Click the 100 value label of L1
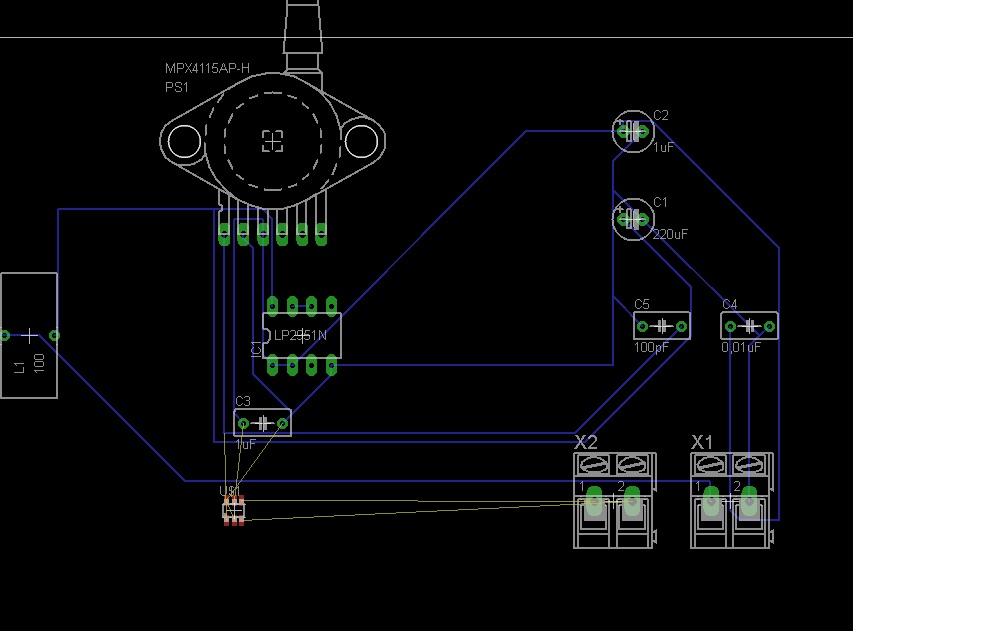Screen dimensions: 1008x631 39,363
